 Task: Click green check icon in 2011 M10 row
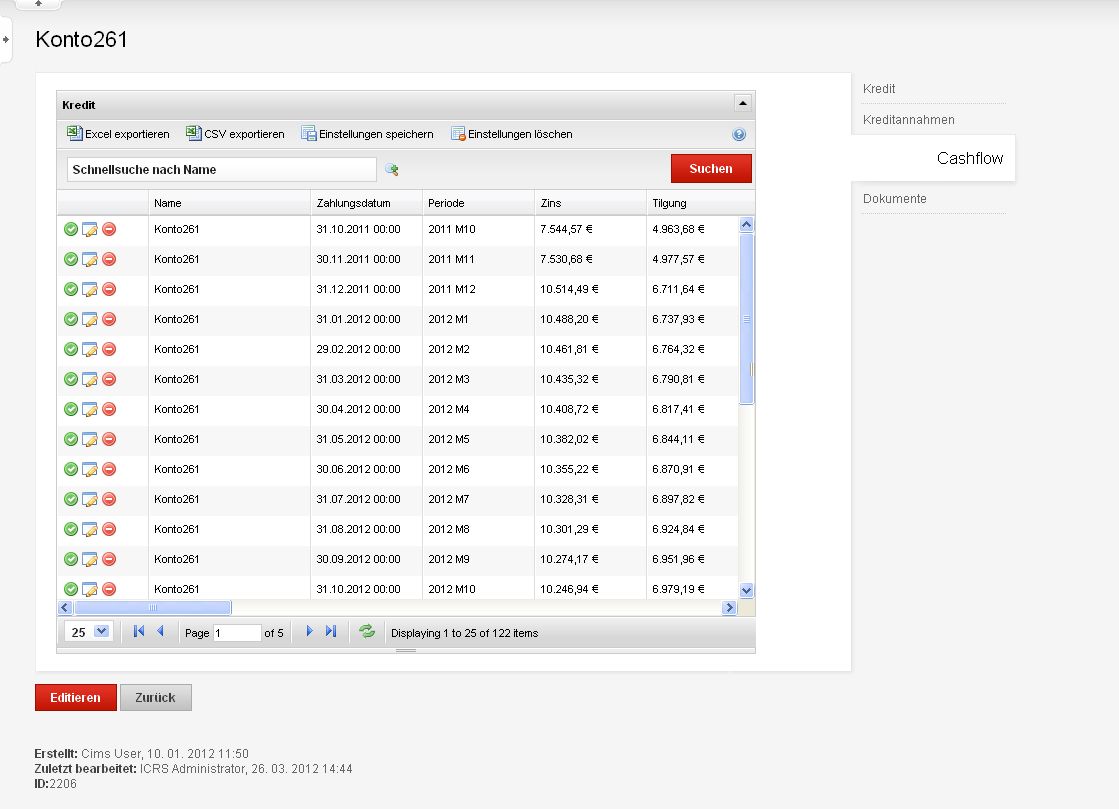71,229
